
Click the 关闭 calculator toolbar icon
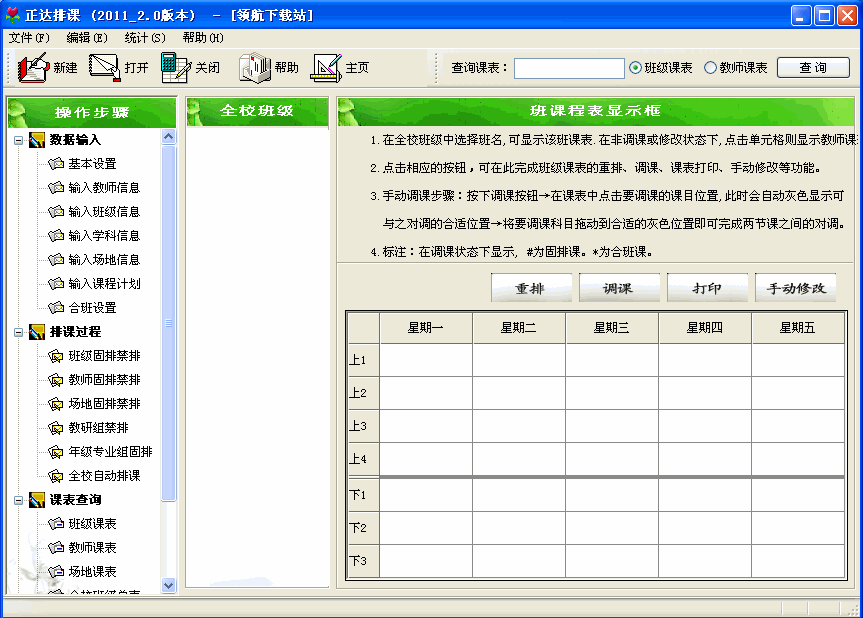(176, 68)
